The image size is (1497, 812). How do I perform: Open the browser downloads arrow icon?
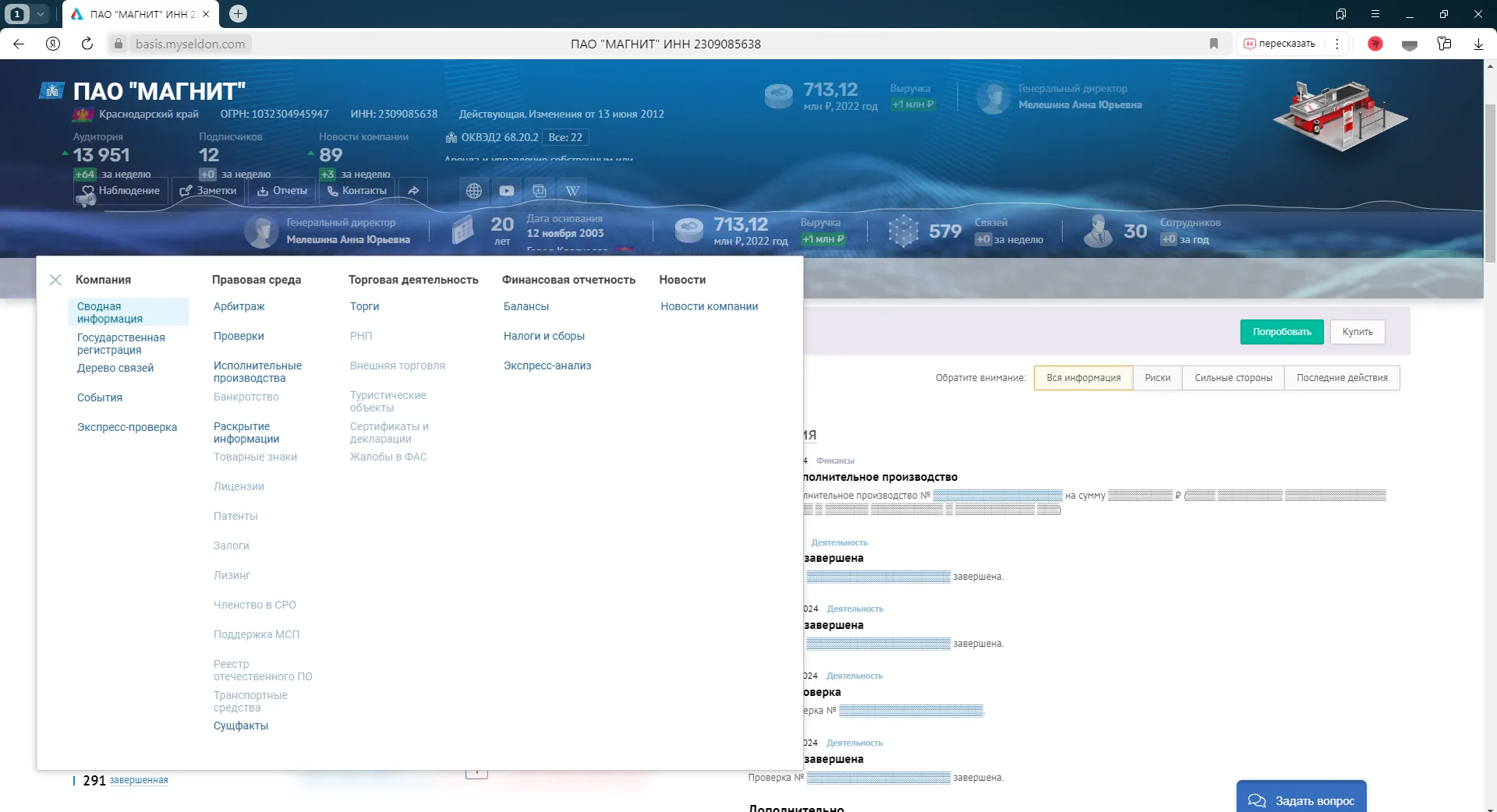(1478, 44)
